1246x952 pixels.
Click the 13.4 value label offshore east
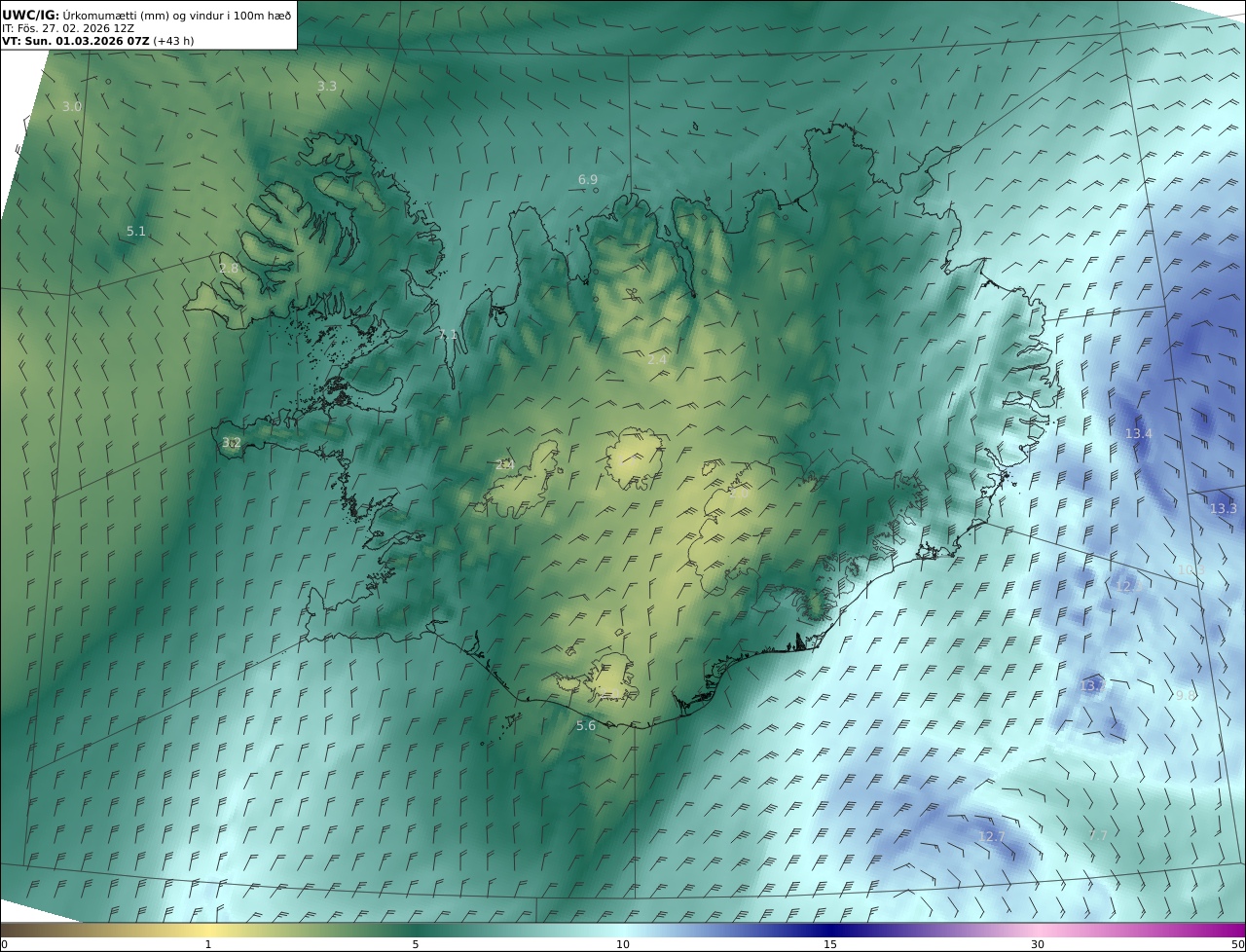coord(1139,433)
